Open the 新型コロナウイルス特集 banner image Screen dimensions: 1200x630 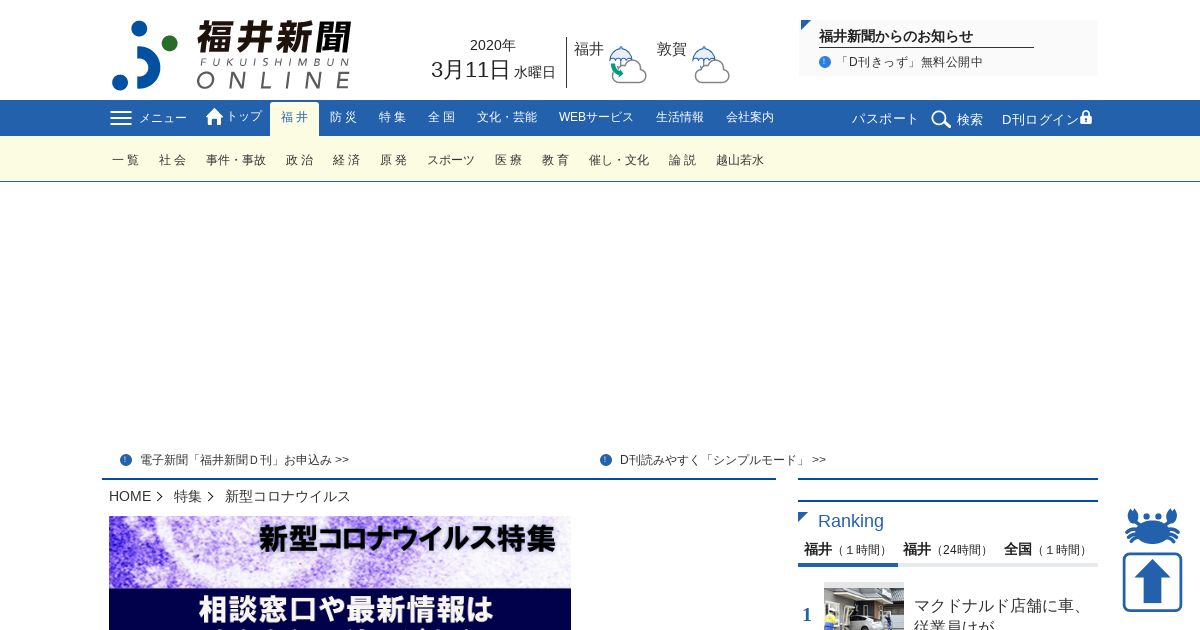(x=340, y=573)
